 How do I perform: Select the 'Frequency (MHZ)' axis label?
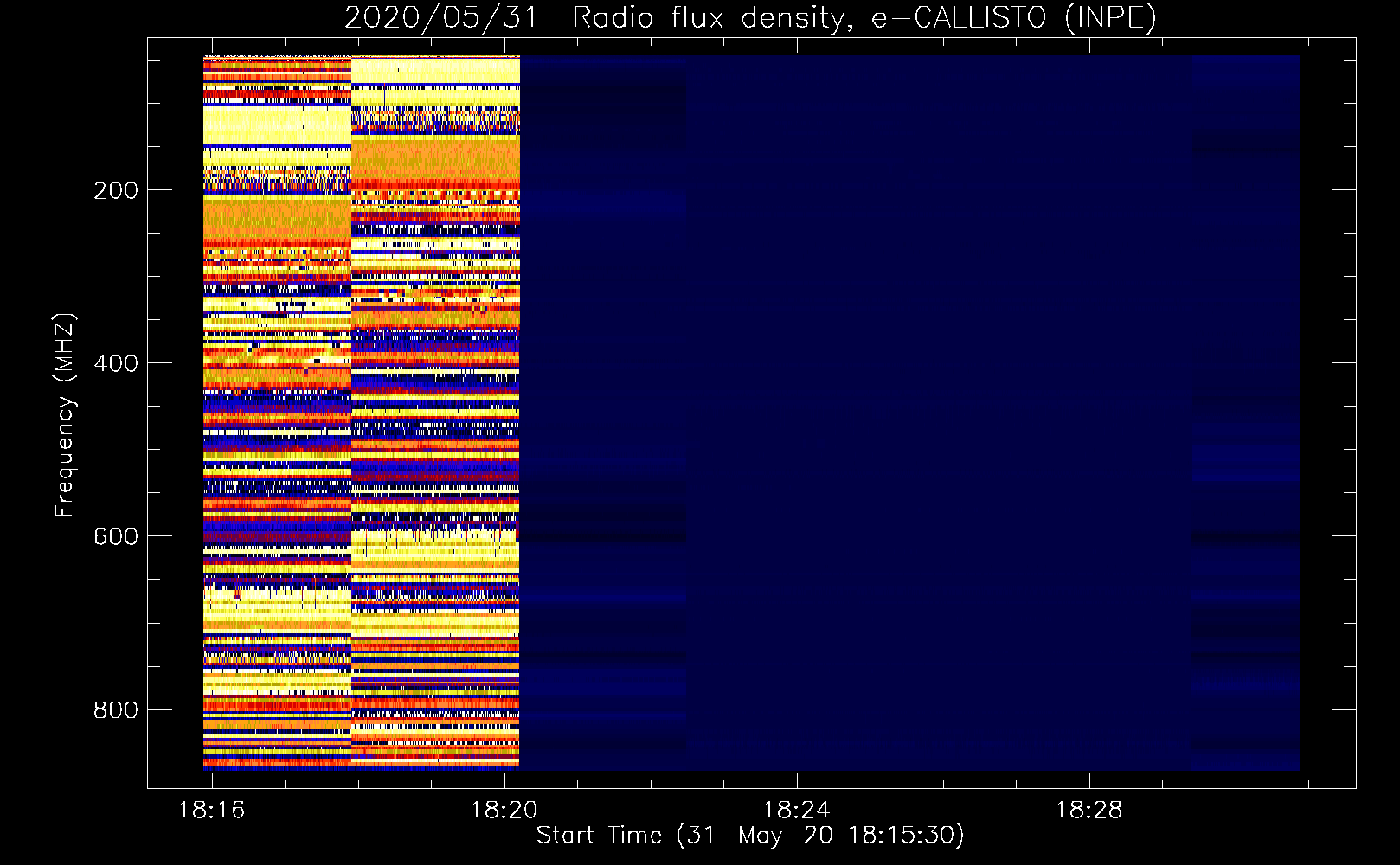65,414
